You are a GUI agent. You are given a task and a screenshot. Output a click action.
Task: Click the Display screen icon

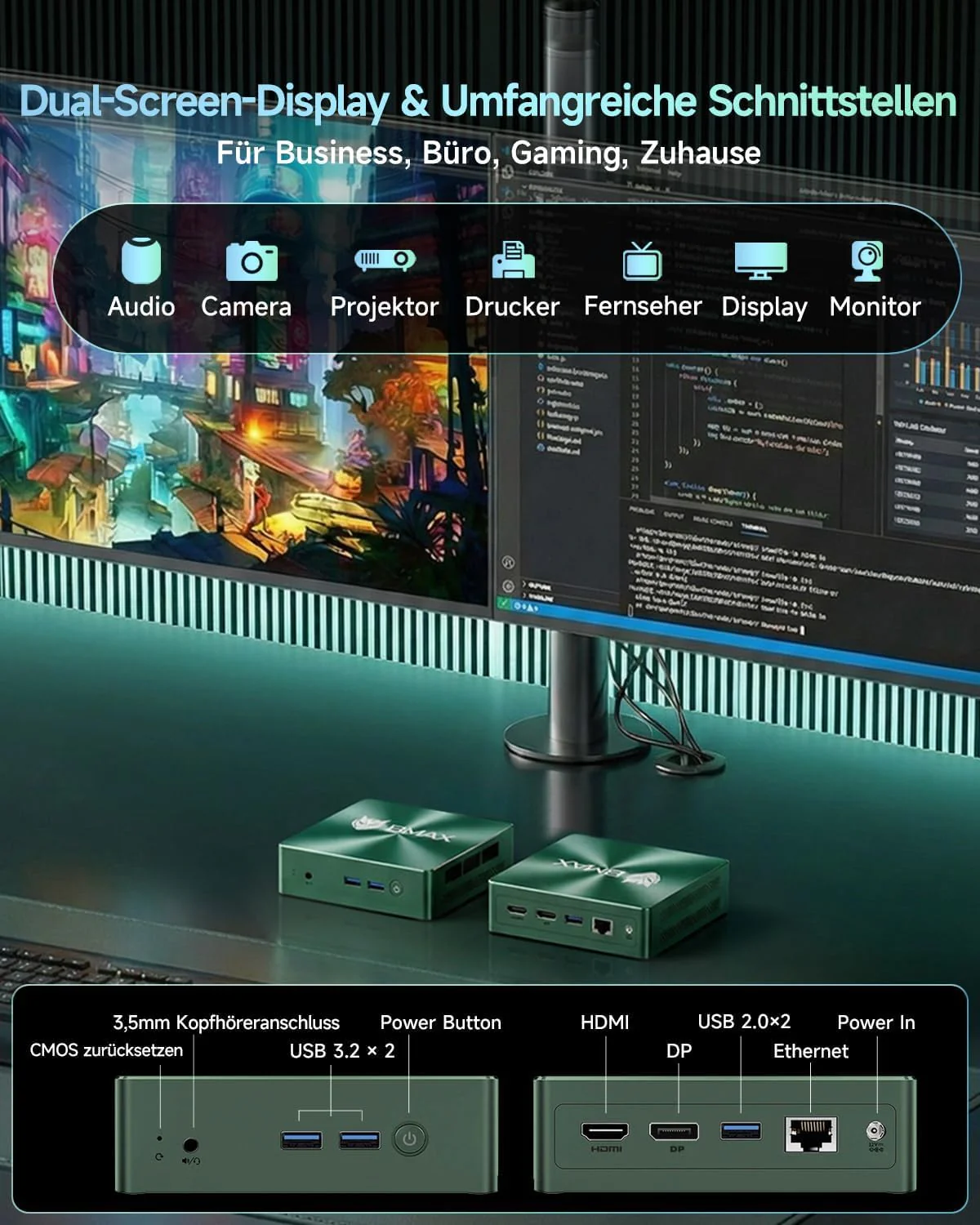pos(760,261)
